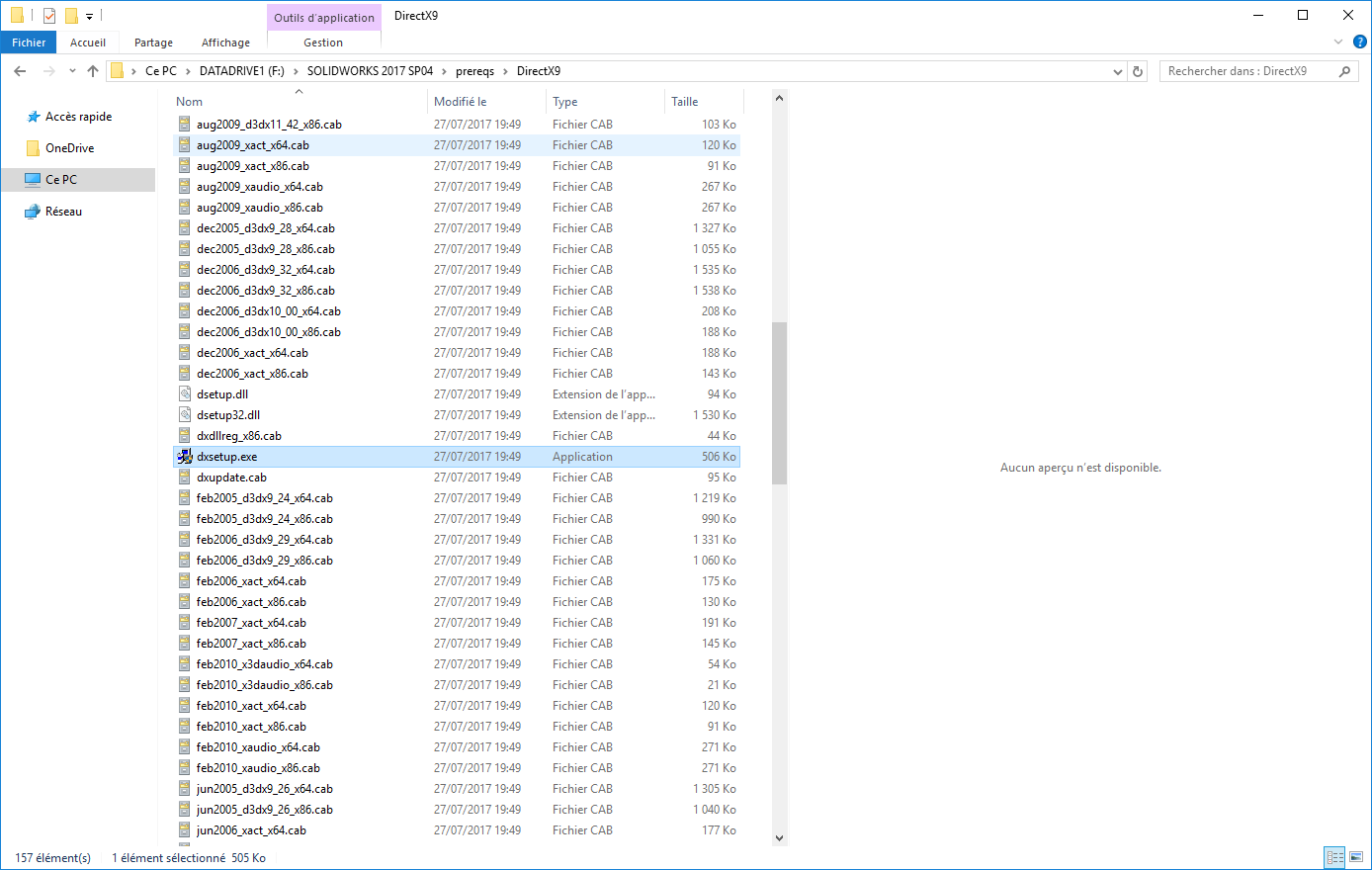This screenshot has height=870, width=1372.
Task: Open the Gestion tab
Action: click(x=323, y=43)
